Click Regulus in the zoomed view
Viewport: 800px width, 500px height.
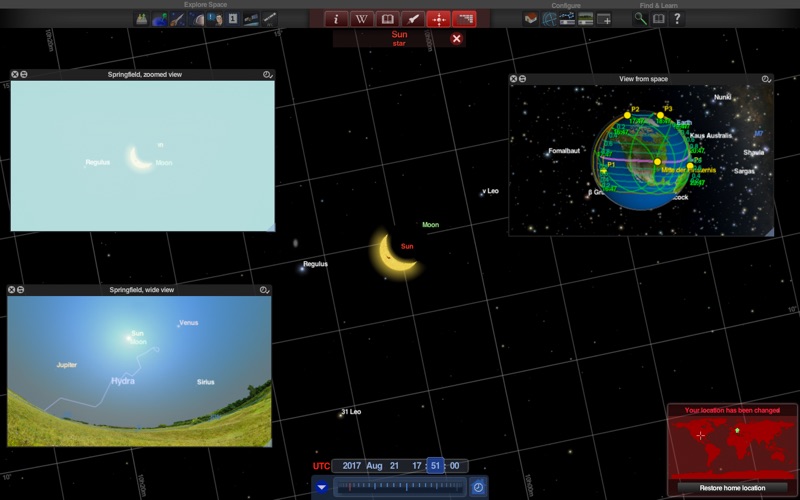pos(97,162)
